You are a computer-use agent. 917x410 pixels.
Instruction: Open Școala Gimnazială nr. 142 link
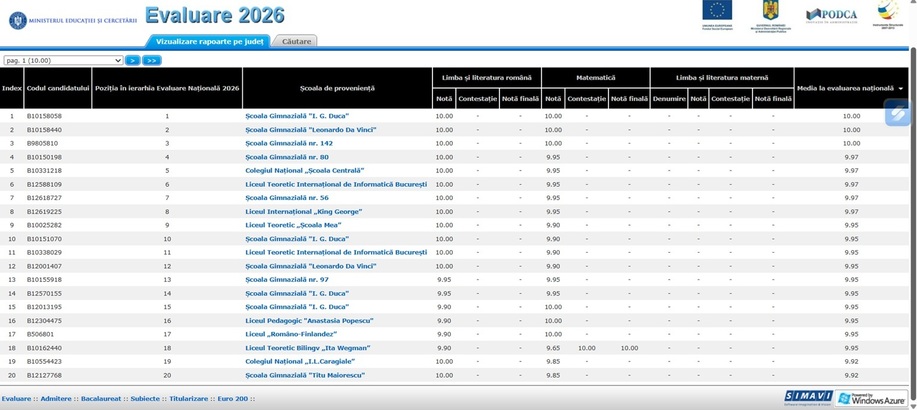(289, 143)
